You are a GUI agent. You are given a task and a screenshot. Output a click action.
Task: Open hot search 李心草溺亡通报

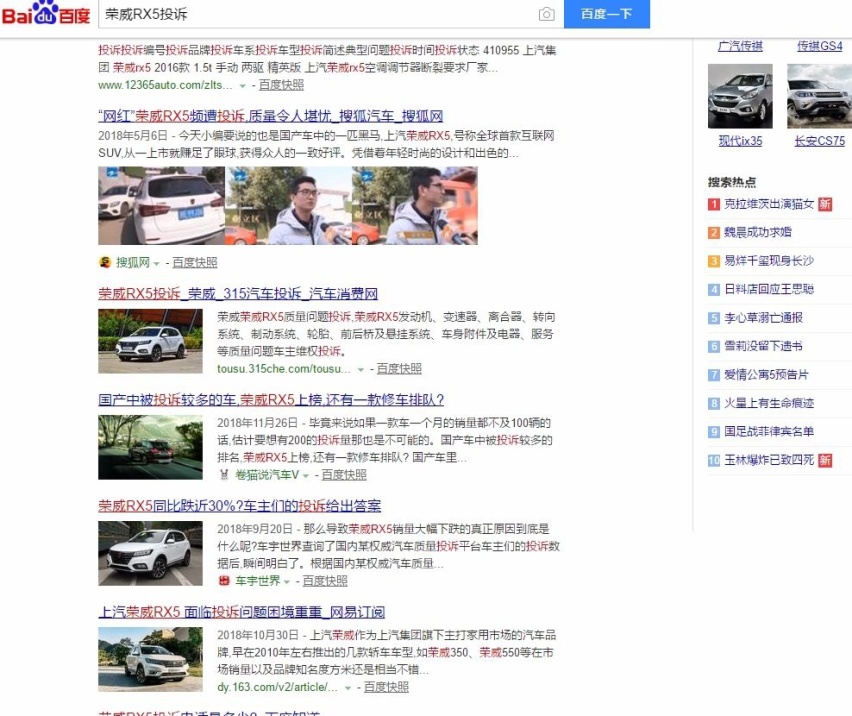point(763,318)
